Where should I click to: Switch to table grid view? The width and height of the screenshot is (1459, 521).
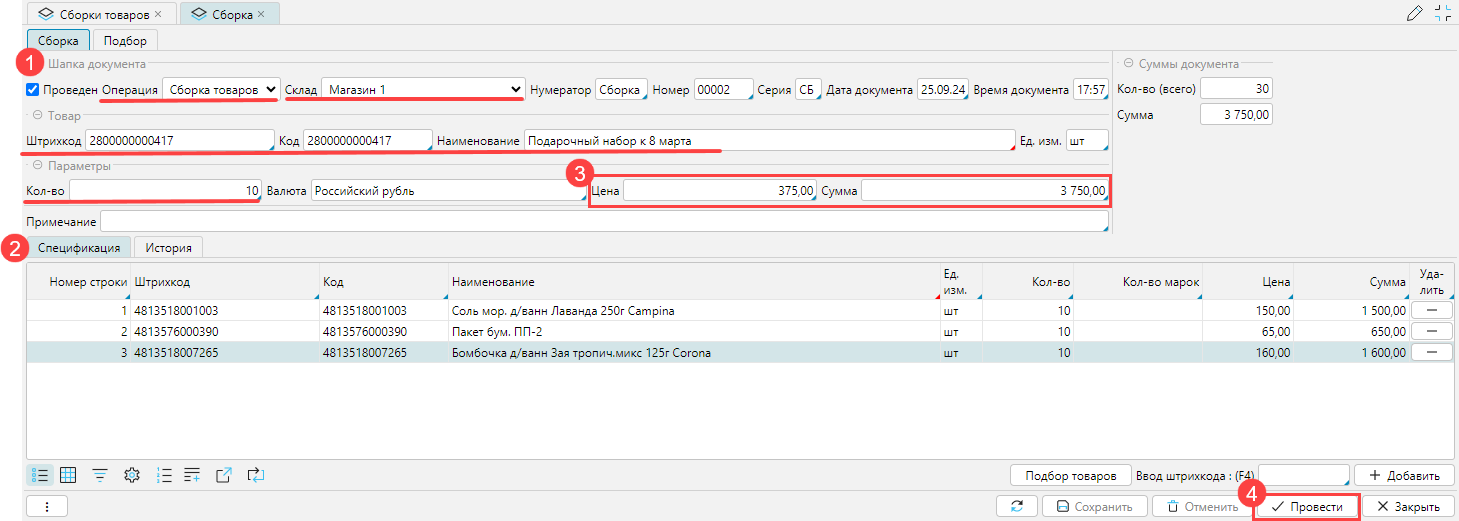click(x=69, y=475)
